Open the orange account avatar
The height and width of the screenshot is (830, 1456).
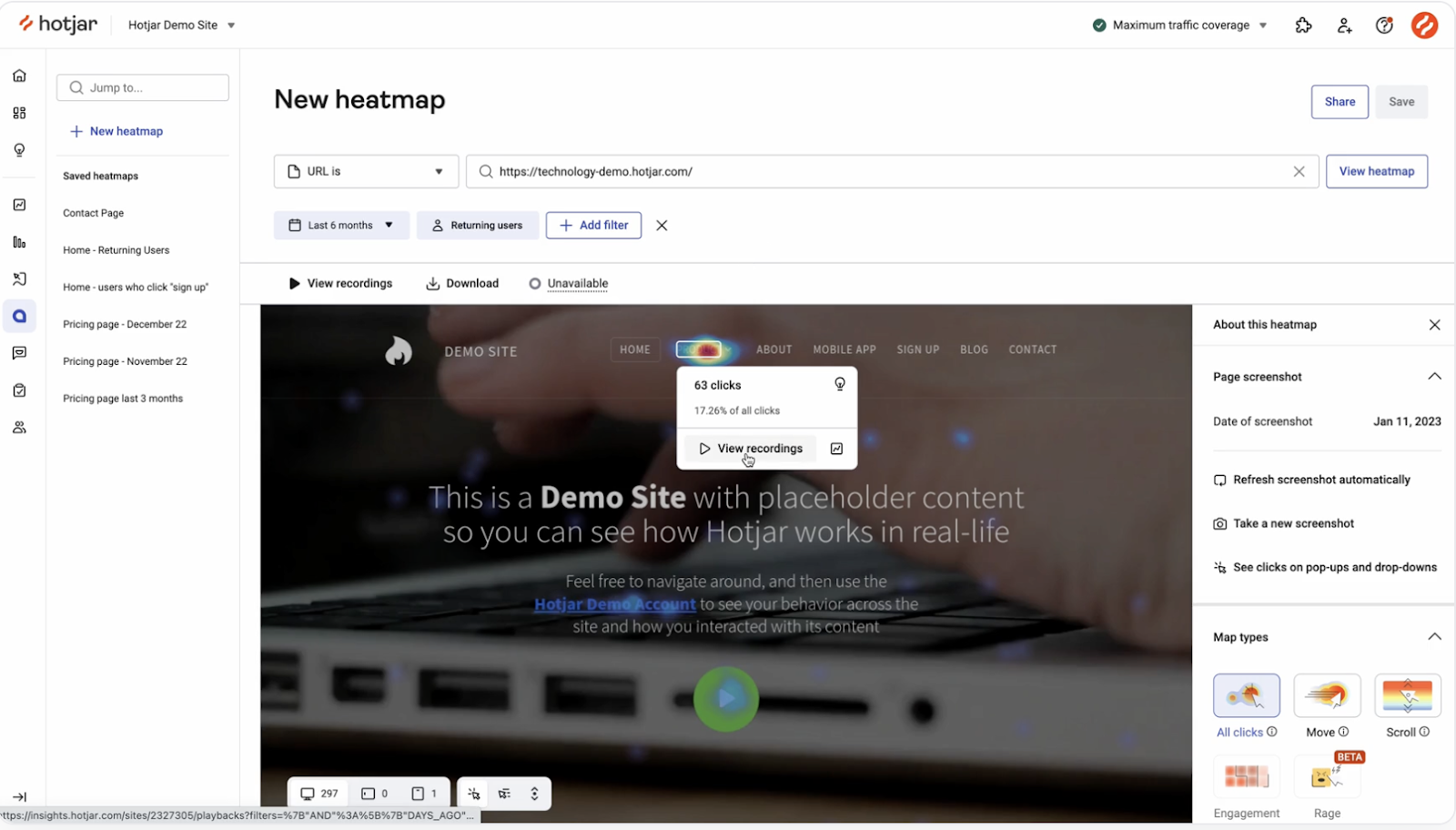click(1424, 25)
